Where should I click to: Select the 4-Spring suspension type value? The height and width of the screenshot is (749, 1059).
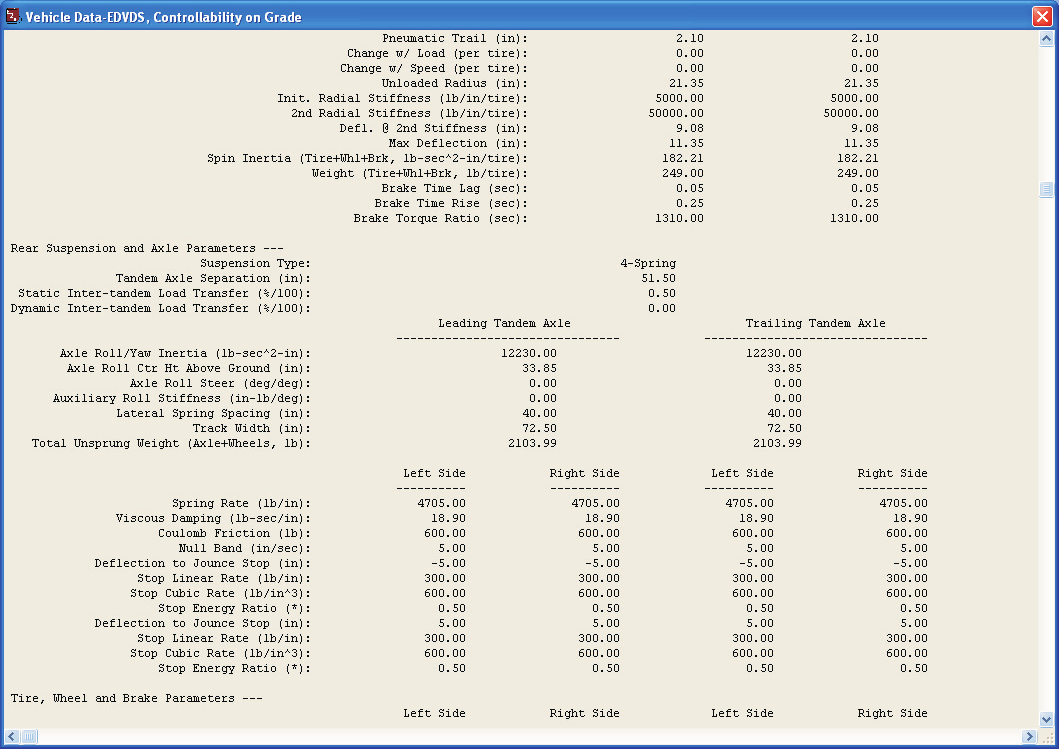pyautogui.click(x=648, y=263)
